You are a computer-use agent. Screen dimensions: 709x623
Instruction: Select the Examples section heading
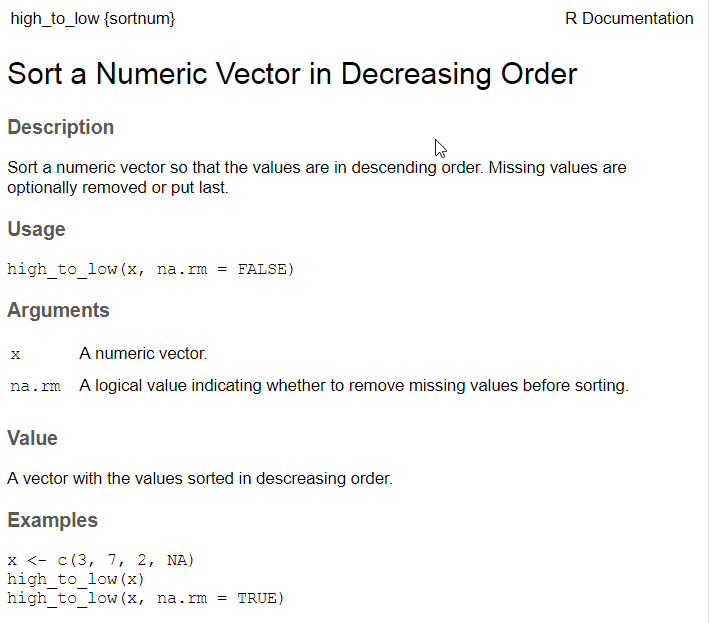click(x=53, y=520)
